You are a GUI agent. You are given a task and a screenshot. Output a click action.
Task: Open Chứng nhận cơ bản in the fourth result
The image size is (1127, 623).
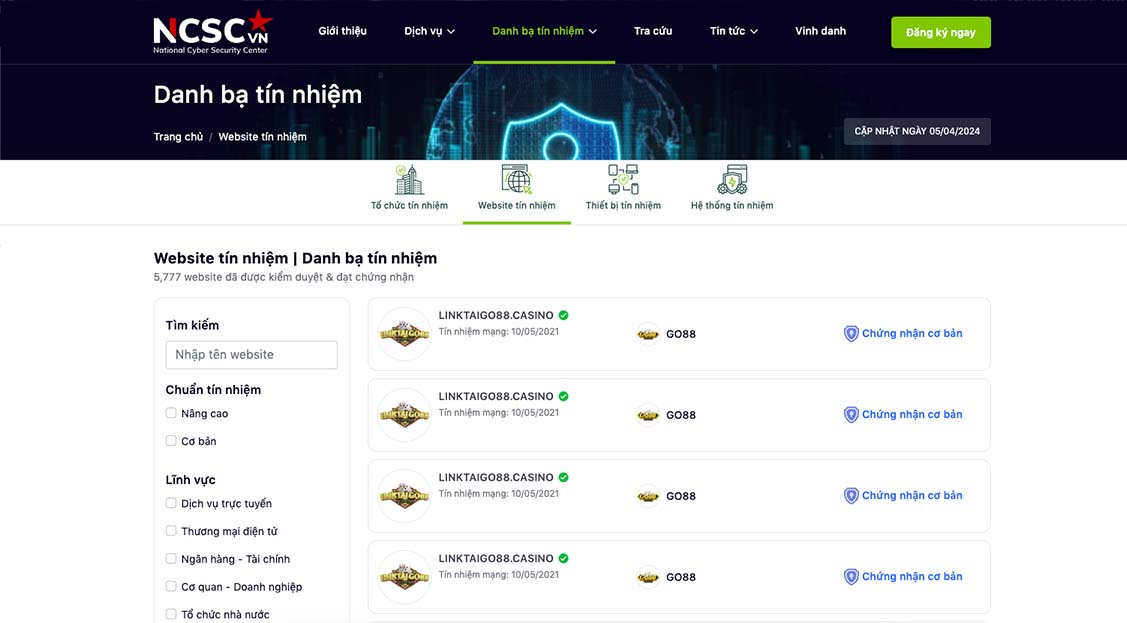[912, 576]
